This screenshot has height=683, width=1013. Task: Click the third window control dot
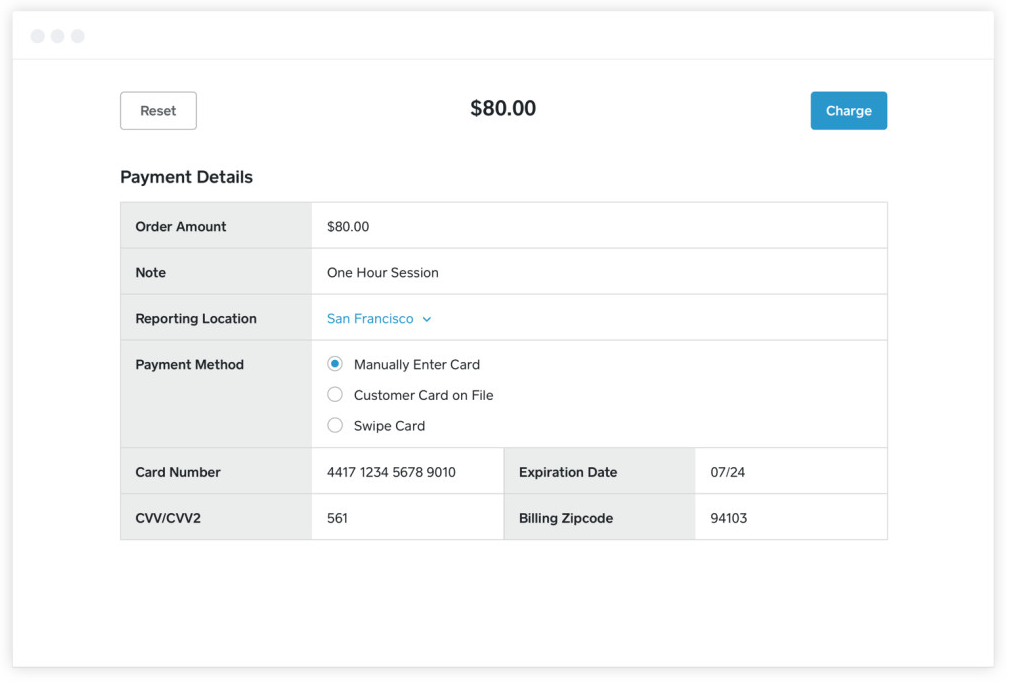click(x=78, y=36)
